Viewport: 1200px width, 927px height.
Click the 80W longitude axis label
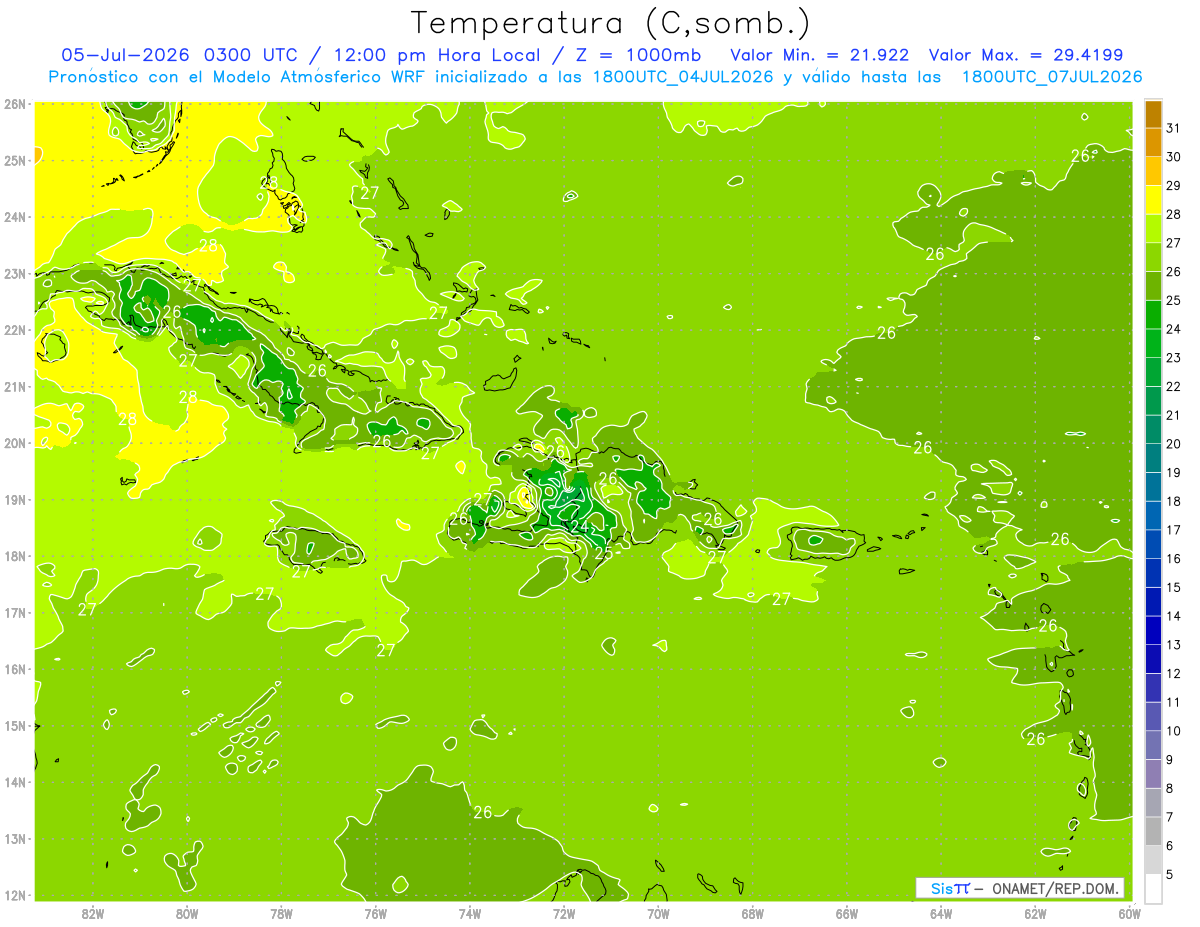186,913
